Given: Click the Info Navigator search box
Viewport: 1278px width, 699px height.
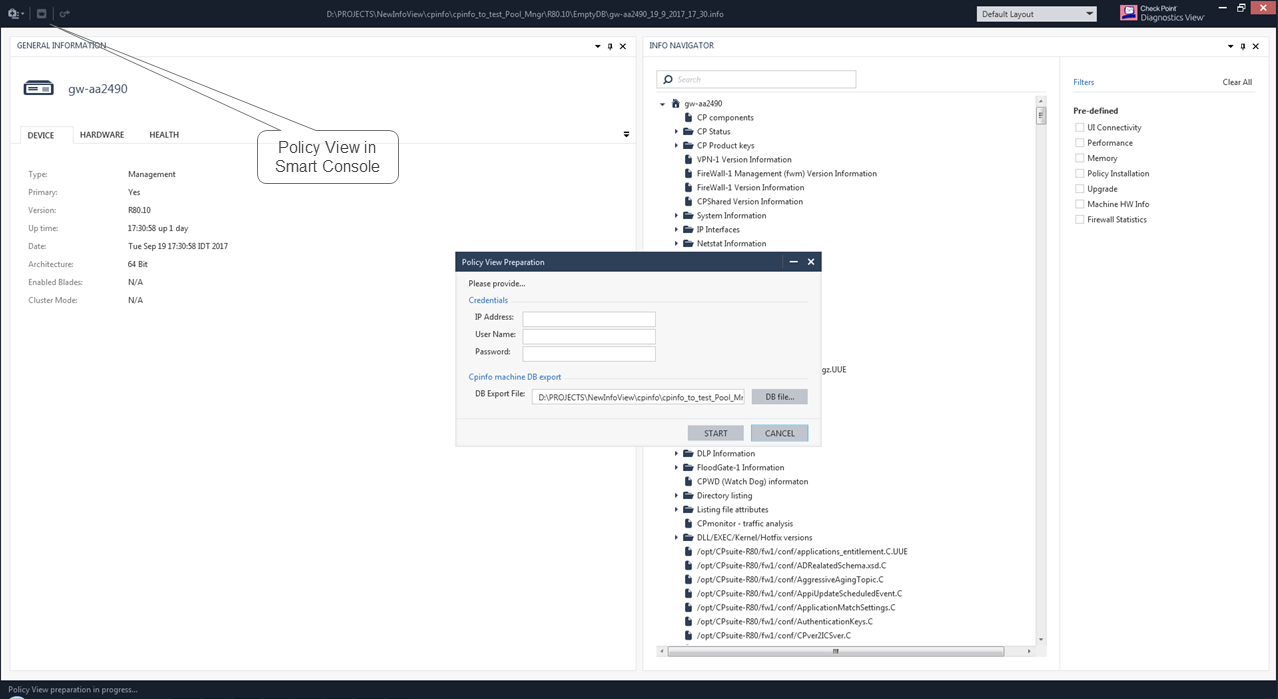Looking at the screenshot, I should (756, 79).
